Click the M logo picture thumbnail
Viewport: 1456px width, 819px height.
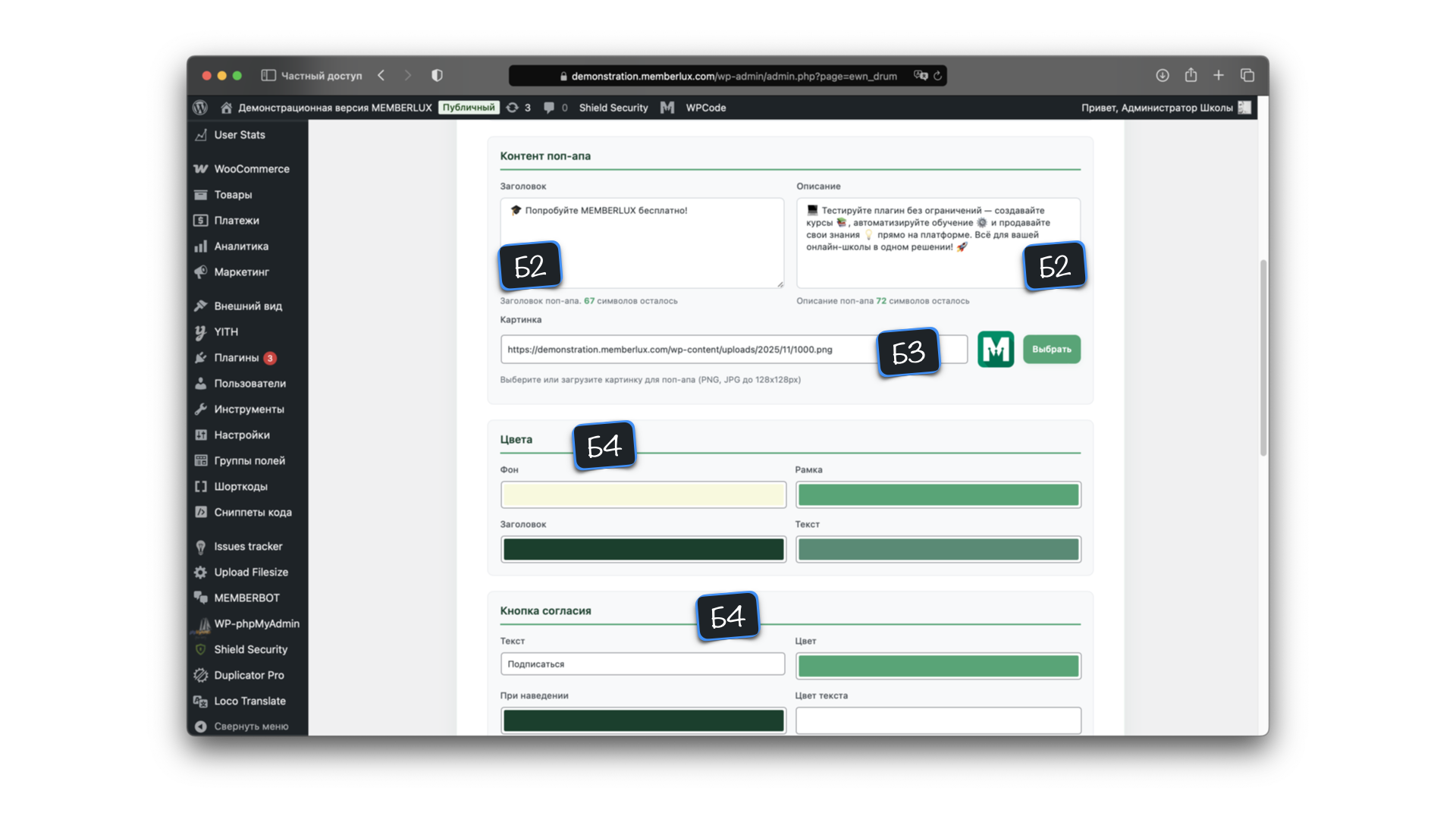995,350
